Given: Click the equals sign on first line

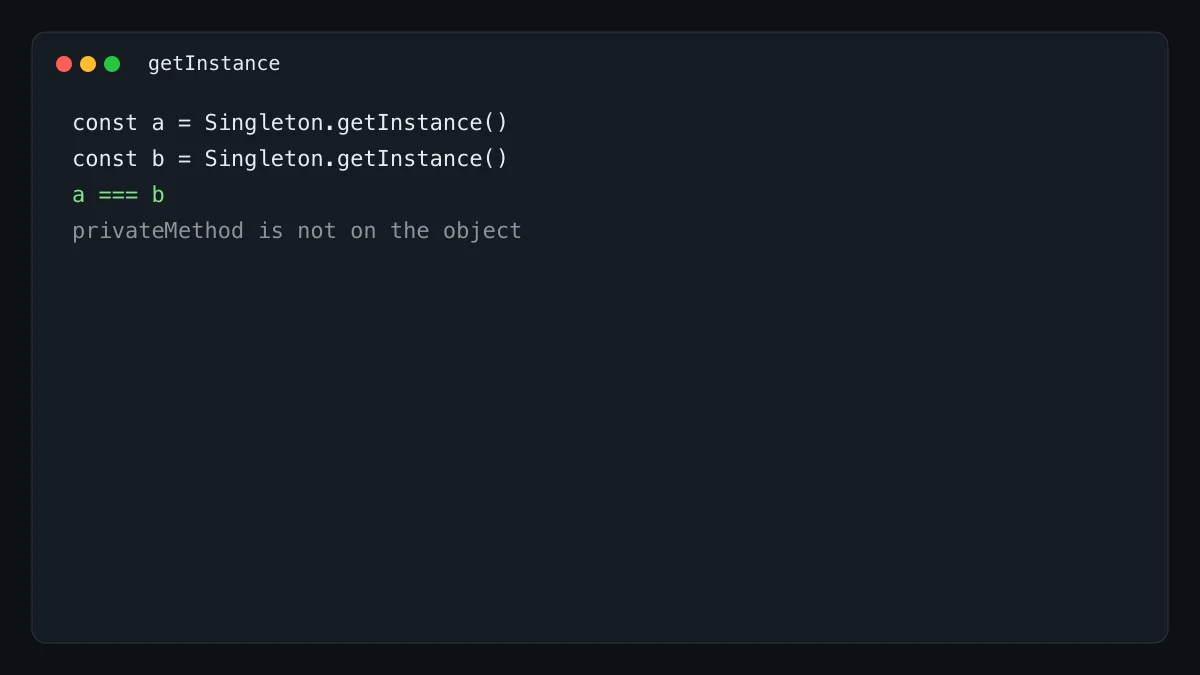Looking at the screenshot, I should click(x=184, y=124).
